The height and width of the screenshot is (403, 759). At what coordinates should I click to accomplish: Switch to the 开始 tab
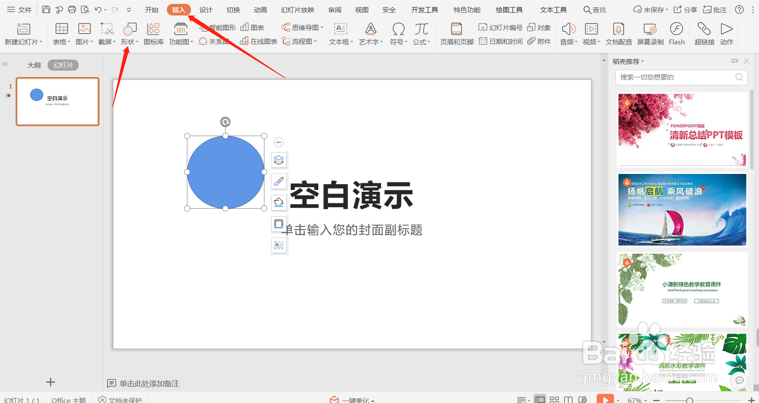click(x=152, y=10)
